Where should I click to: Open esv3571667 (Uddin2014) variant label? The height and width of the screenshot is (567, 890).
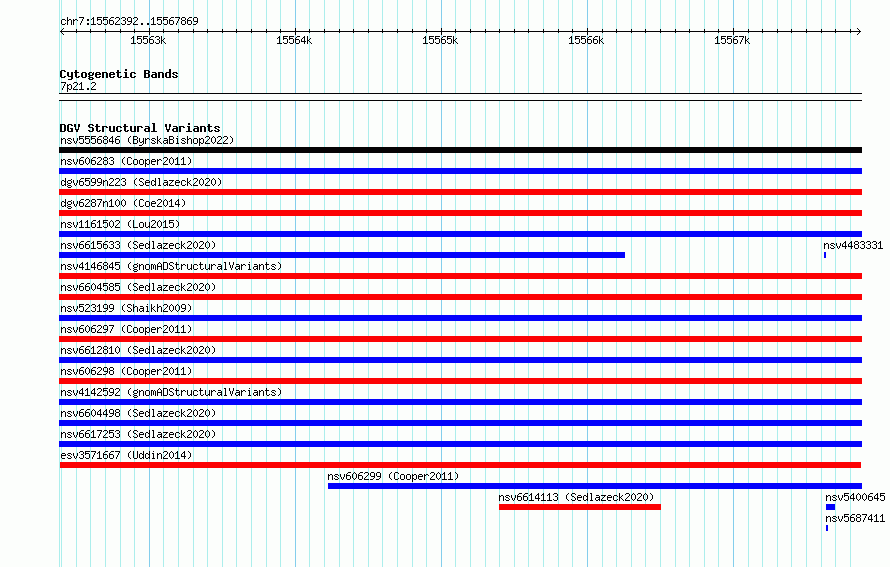[x=126, y=455]
